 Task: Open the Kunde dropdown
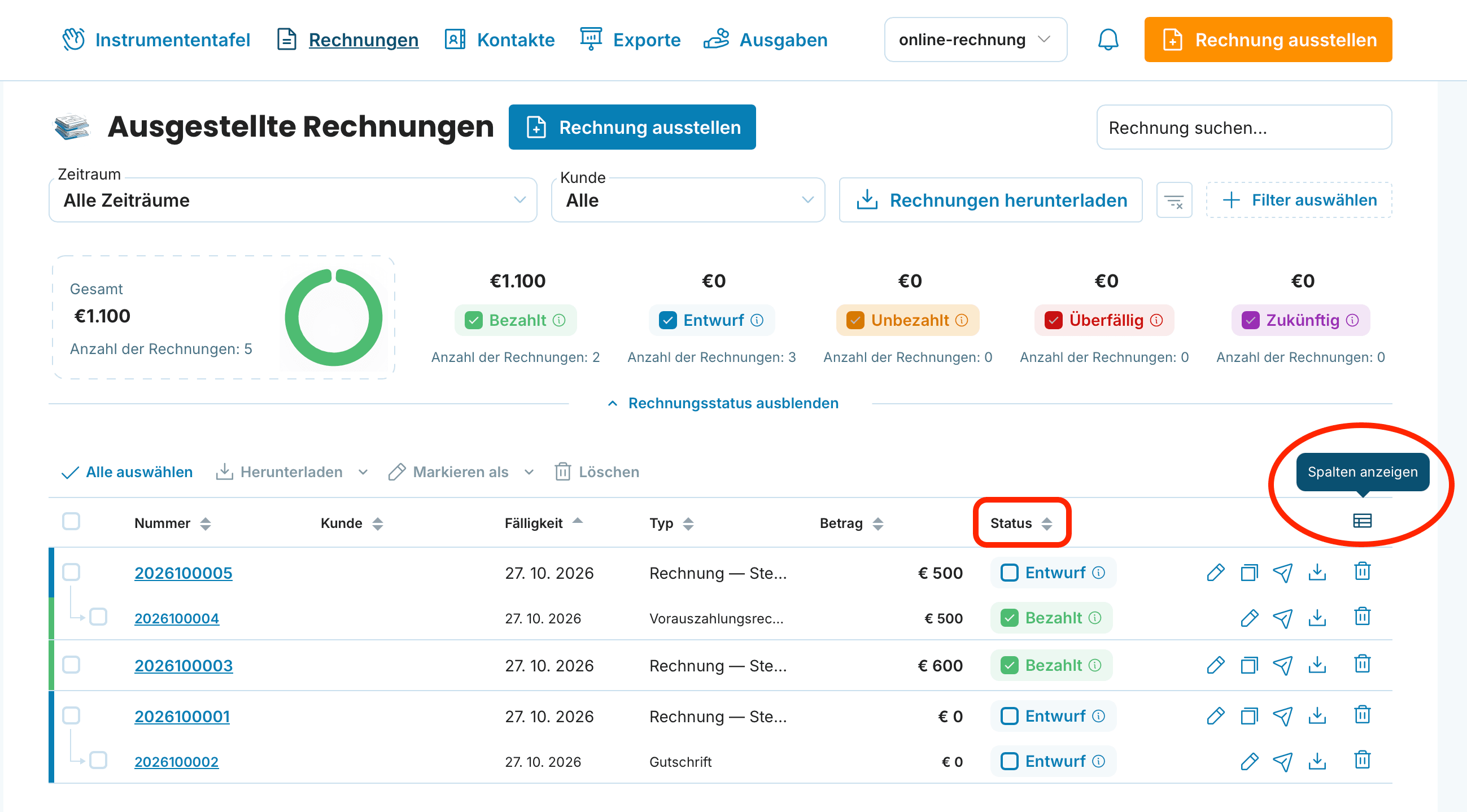tap(688, 200)
